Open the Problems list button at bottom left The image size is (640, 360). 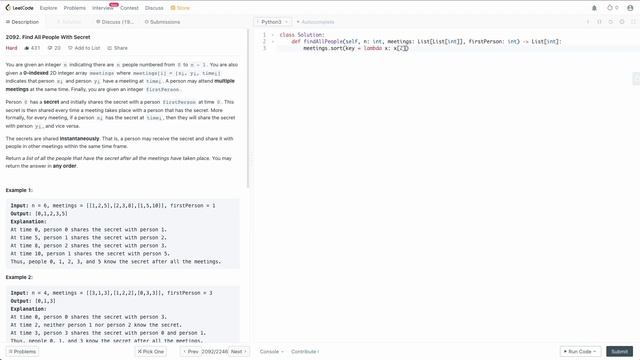[x=22, y=351]
